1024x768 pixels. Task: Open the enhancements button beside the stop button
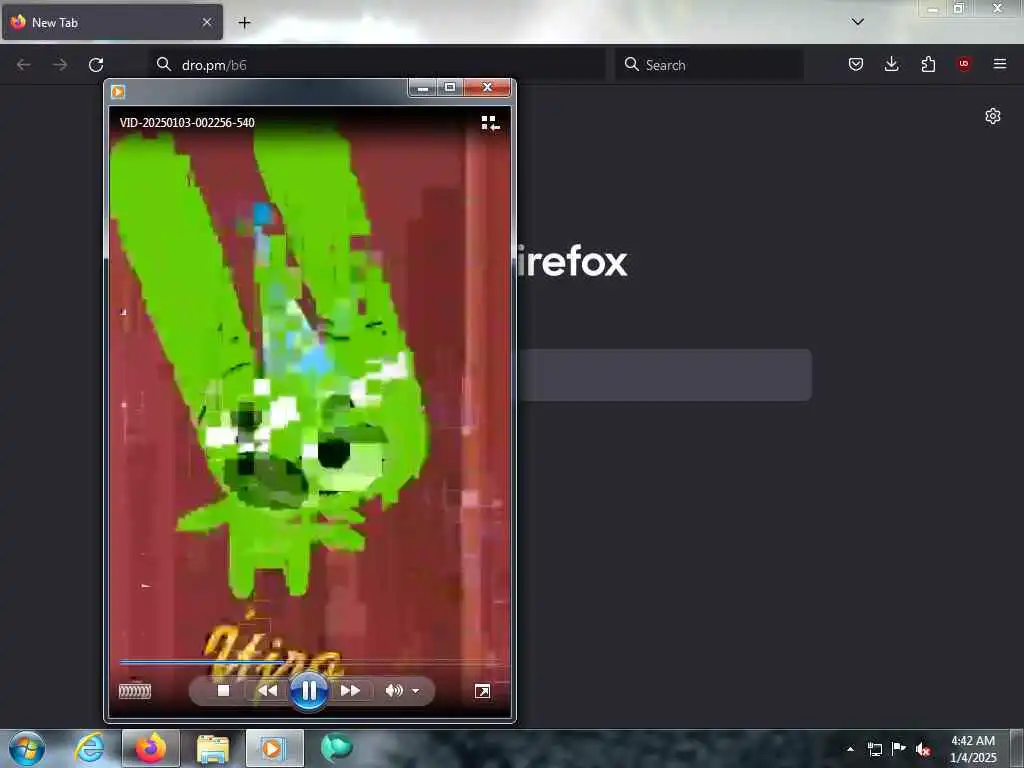click(x=135, y=691)
